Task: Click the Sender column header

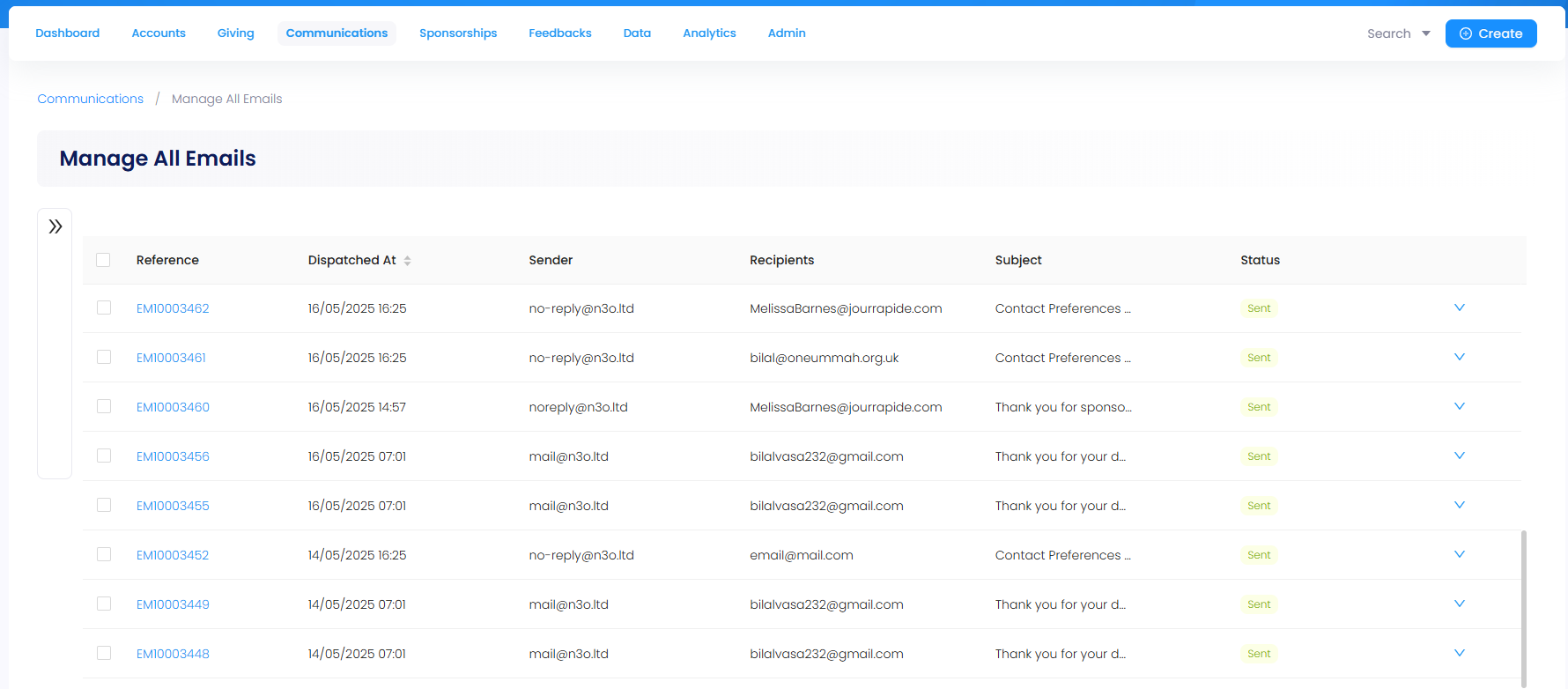Action: (551, 260)
